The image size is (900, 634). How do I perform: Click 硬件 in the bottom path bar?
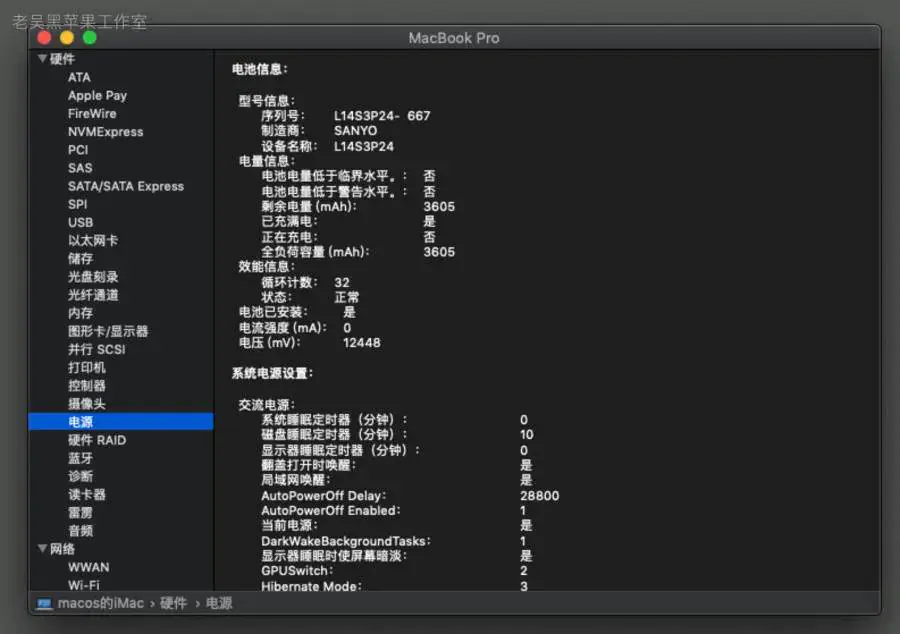click(173, 603)
